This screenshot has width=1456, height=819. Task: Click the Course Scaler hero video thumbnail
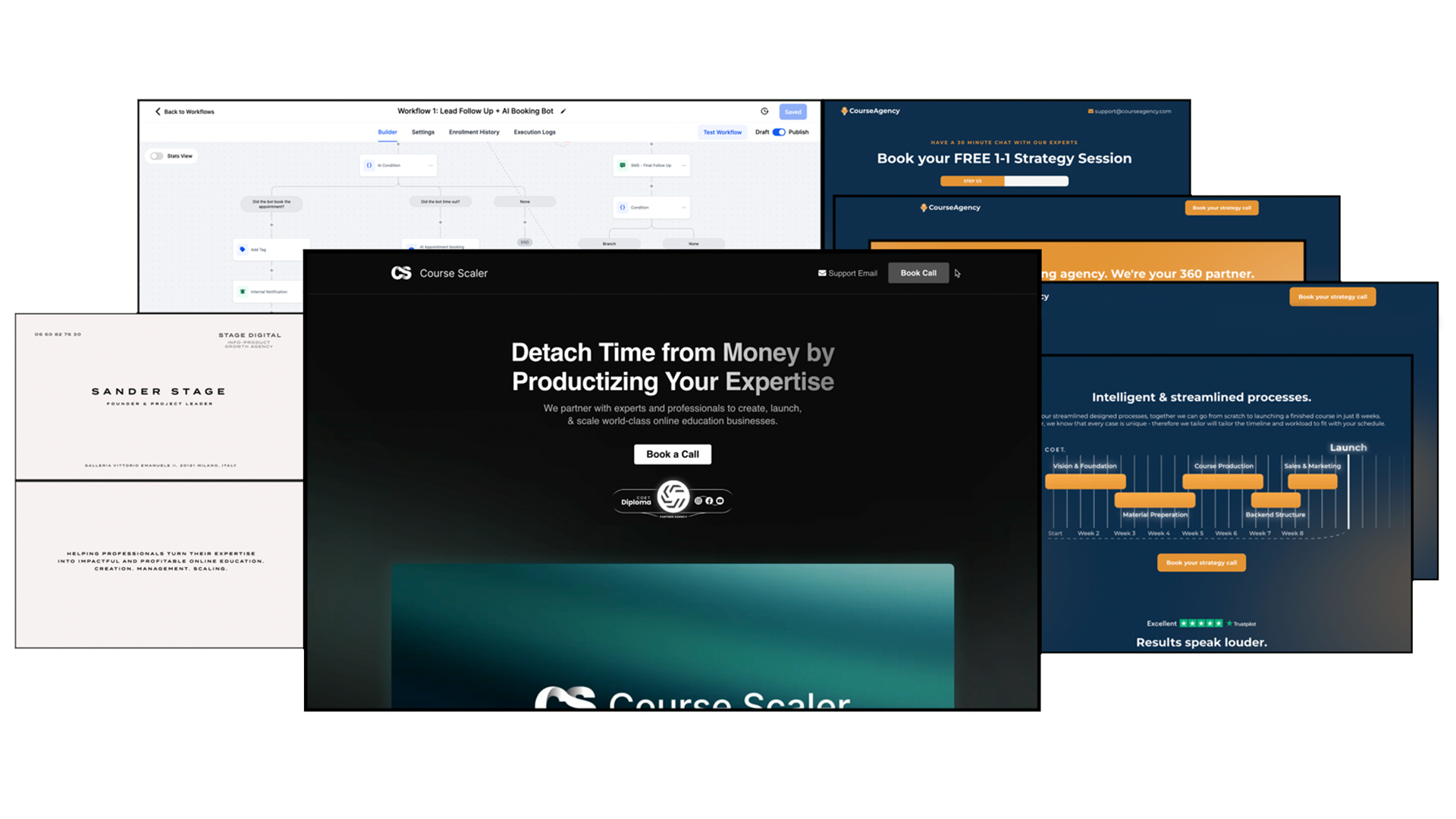673,635
